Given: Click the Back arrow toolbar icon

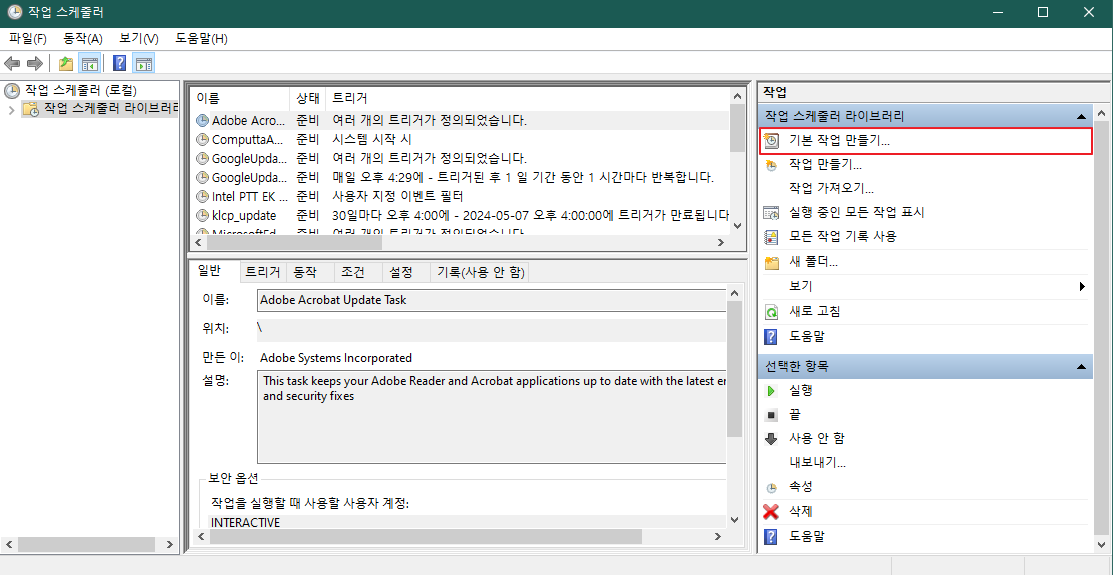Looking at the screenshot, I should [x=12, y=64].
